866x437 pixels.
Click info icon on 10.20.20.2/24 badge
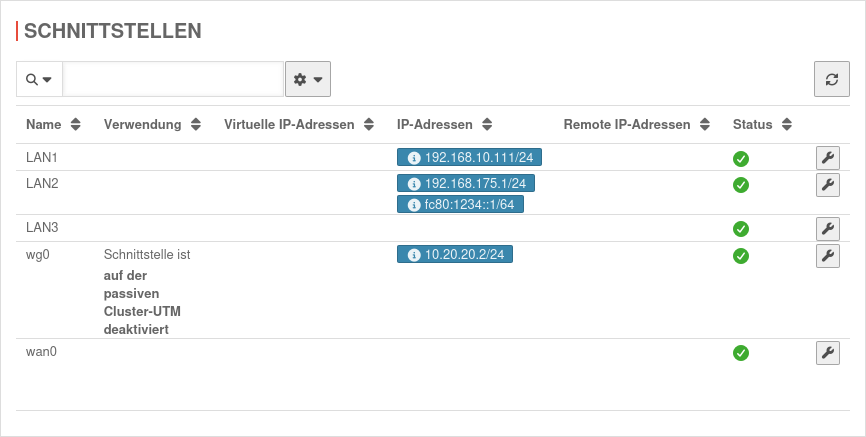pos(414,255)
